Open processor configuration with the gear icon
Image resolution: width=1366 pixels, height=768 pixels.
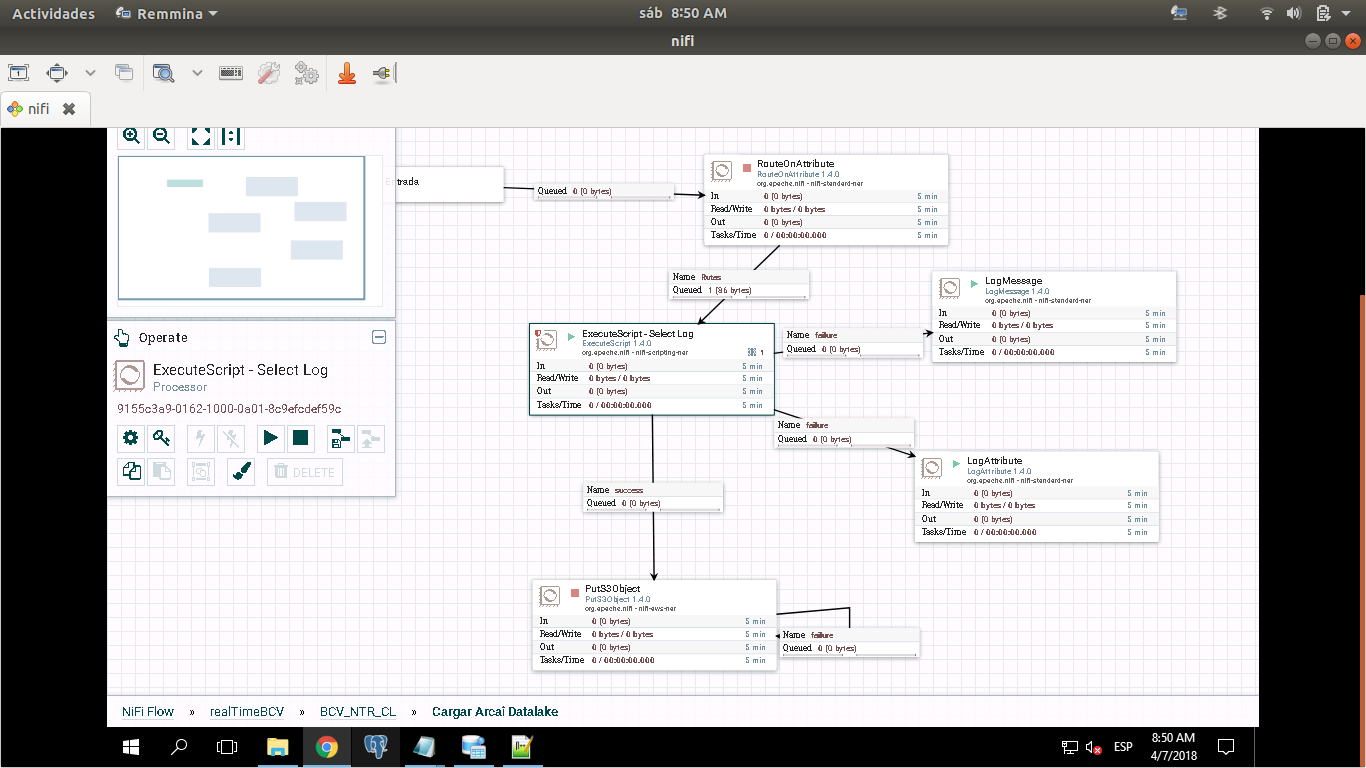[x=131, y=438]
